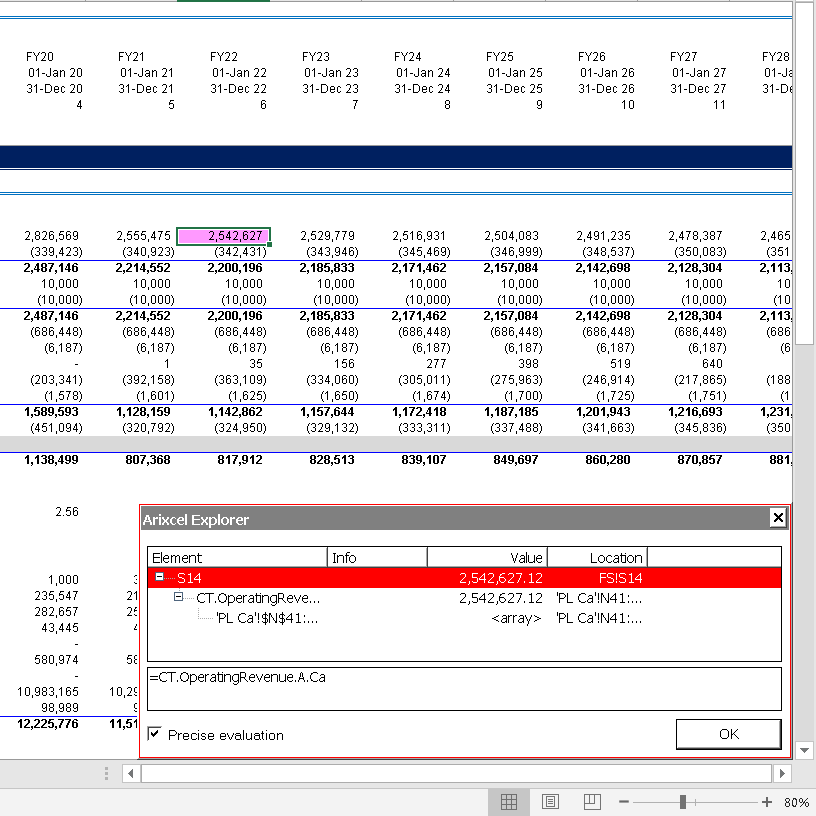Click OK in Arixcel Explorer
816x816 pixels.
pyautogui.click(x=729, y=734)
